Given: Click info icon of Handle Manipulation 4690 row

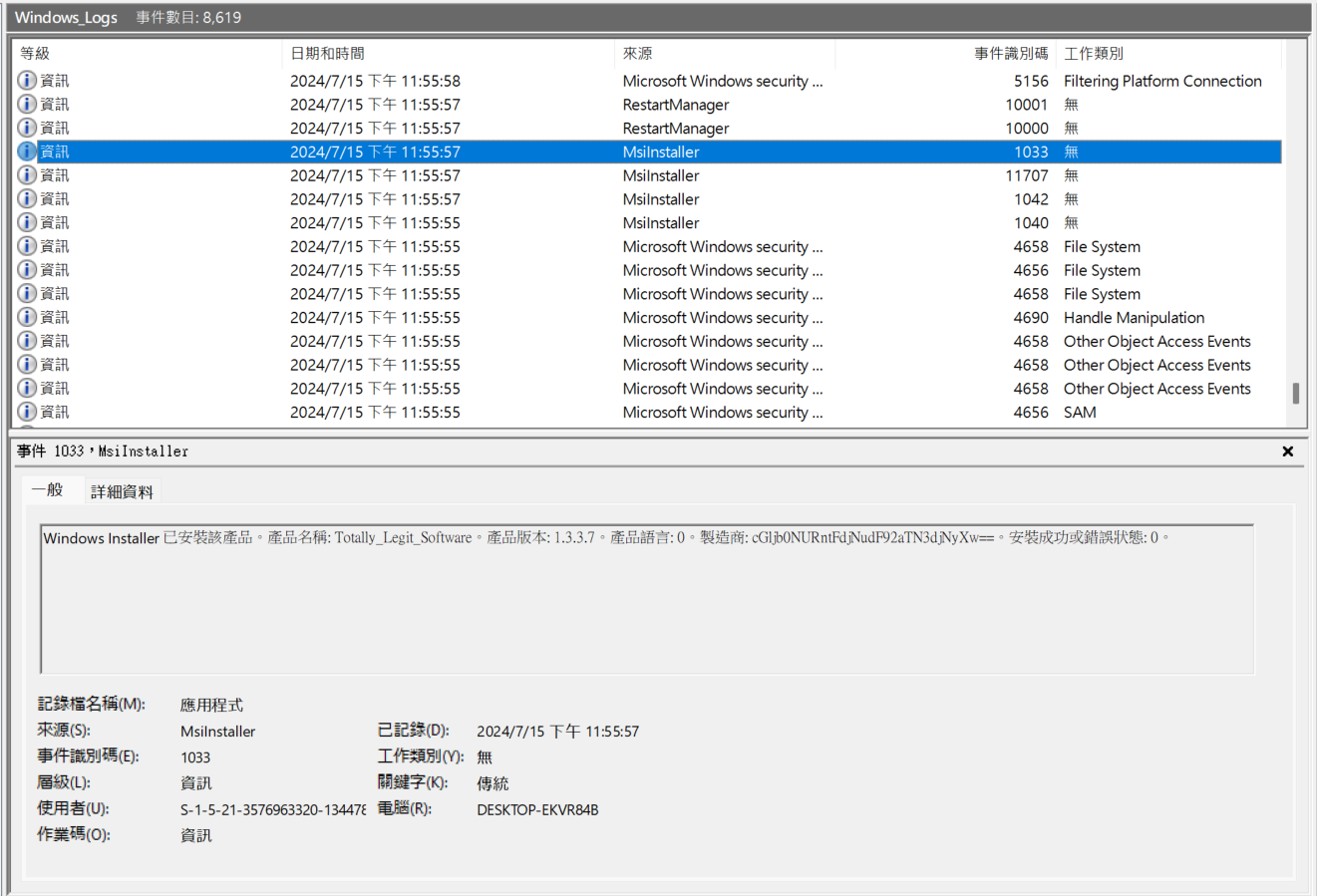Looking at the screenshot, I should point(27,318).
